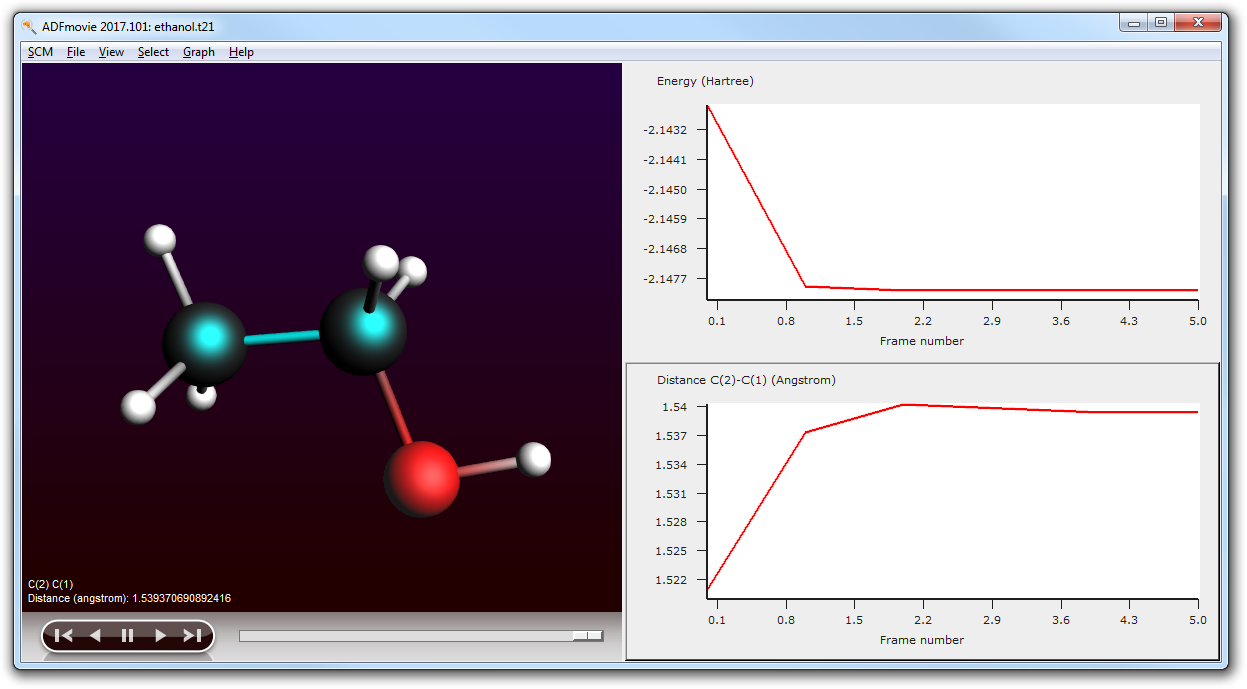This screenshot has width=1247, height=689.
Task: Click the -2.1477 energy axis label
Action: point(666,278)
